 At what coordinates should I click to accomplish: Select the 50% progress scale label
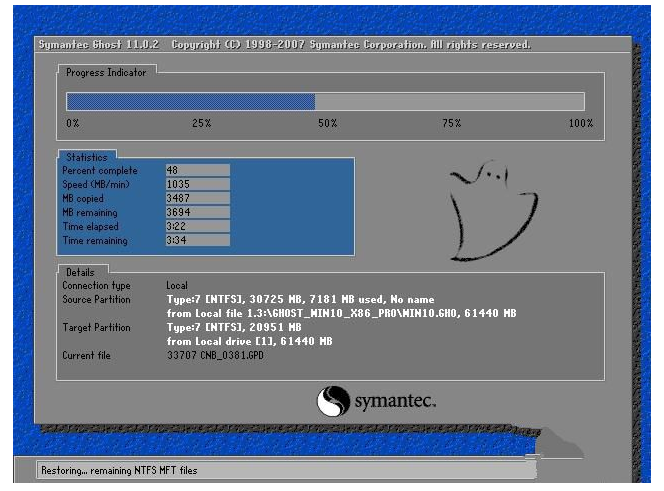(327, 123)
